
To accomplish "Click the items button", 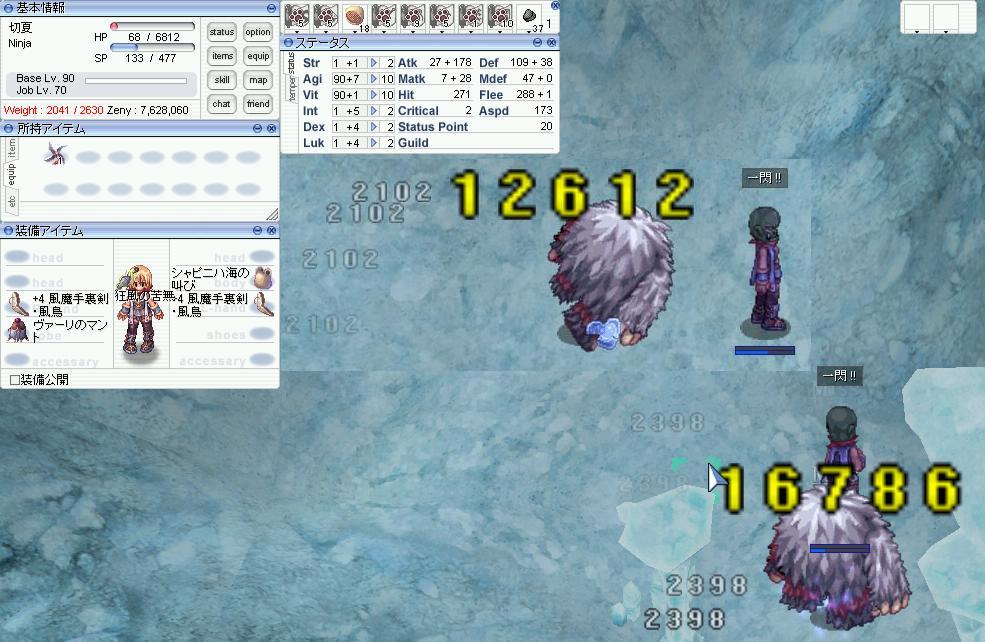I will (222, 56).
